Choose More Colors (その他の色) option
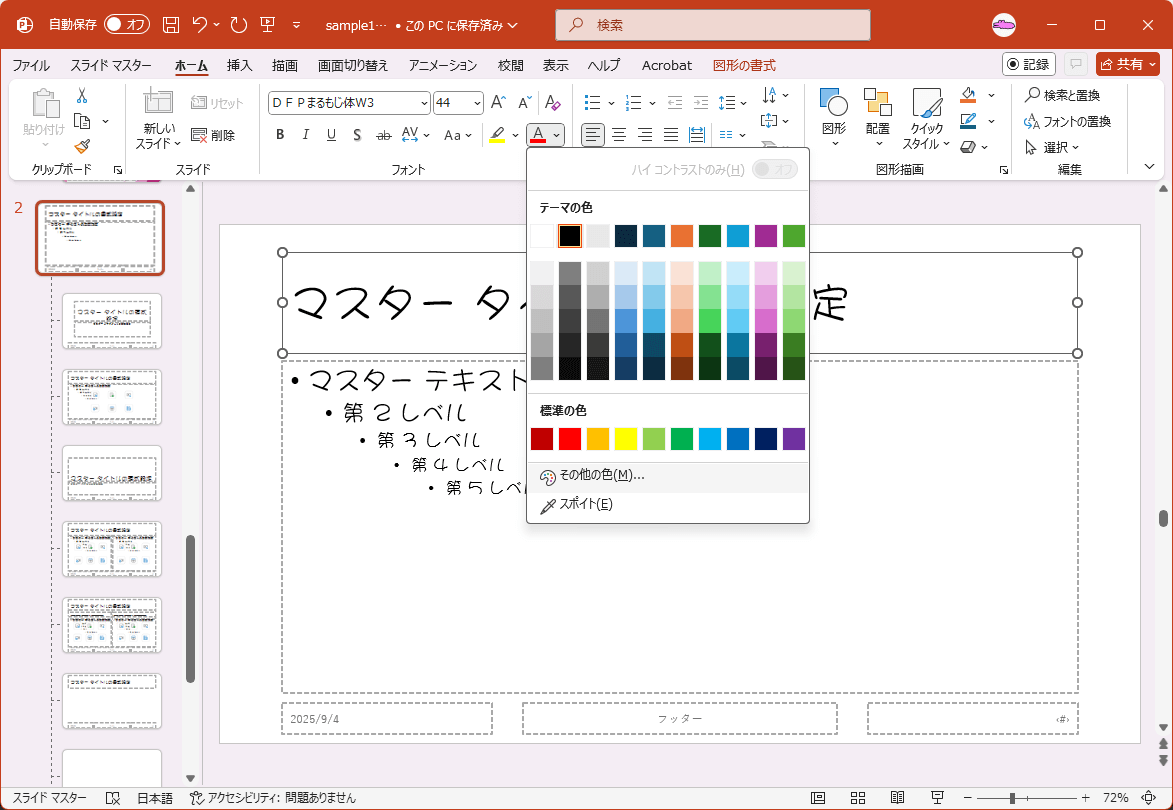The height and width of the screenshot is (810, 1173). 602,476
